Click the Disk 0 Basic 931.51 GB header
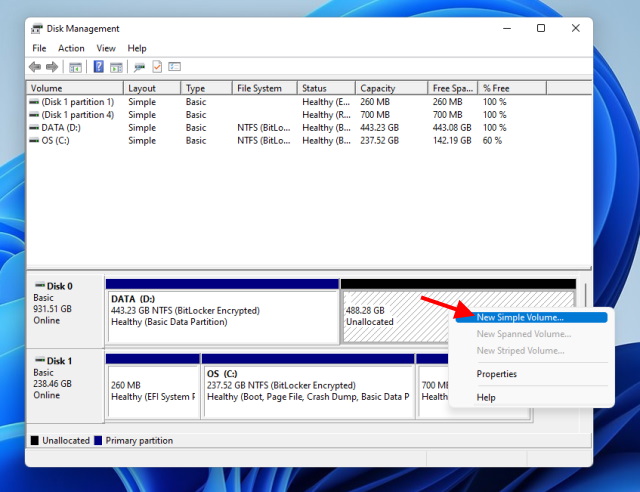Screen dimensions: 640x492 65,311
